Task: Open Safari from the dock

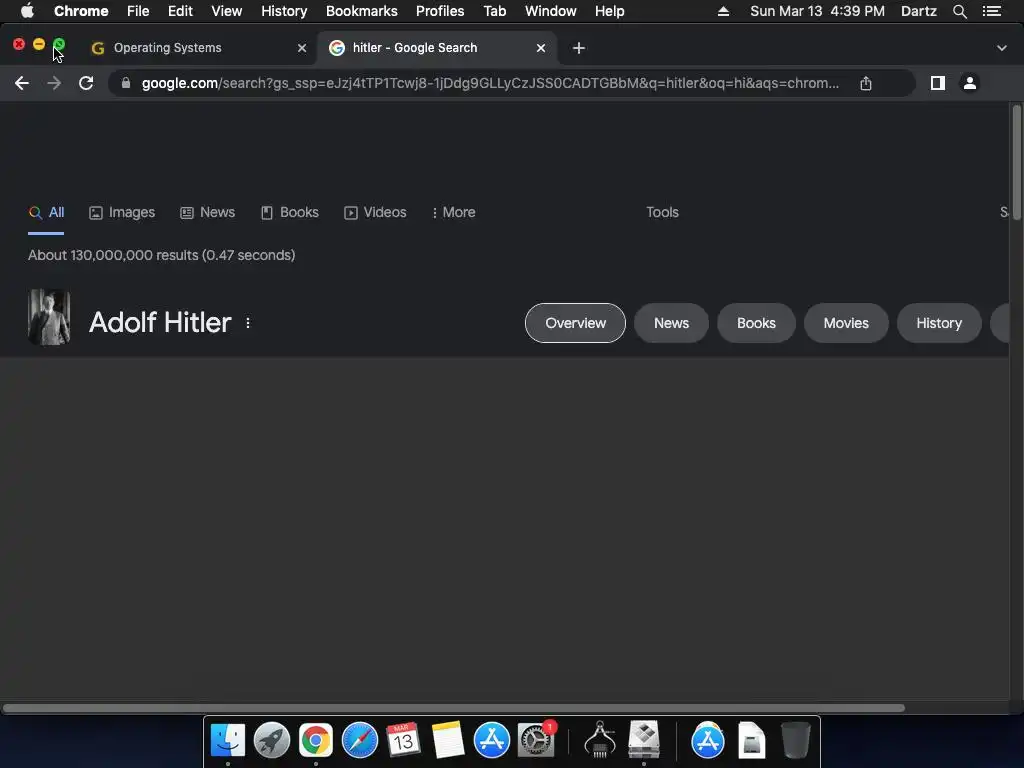Action: click(x=360, y=741)
